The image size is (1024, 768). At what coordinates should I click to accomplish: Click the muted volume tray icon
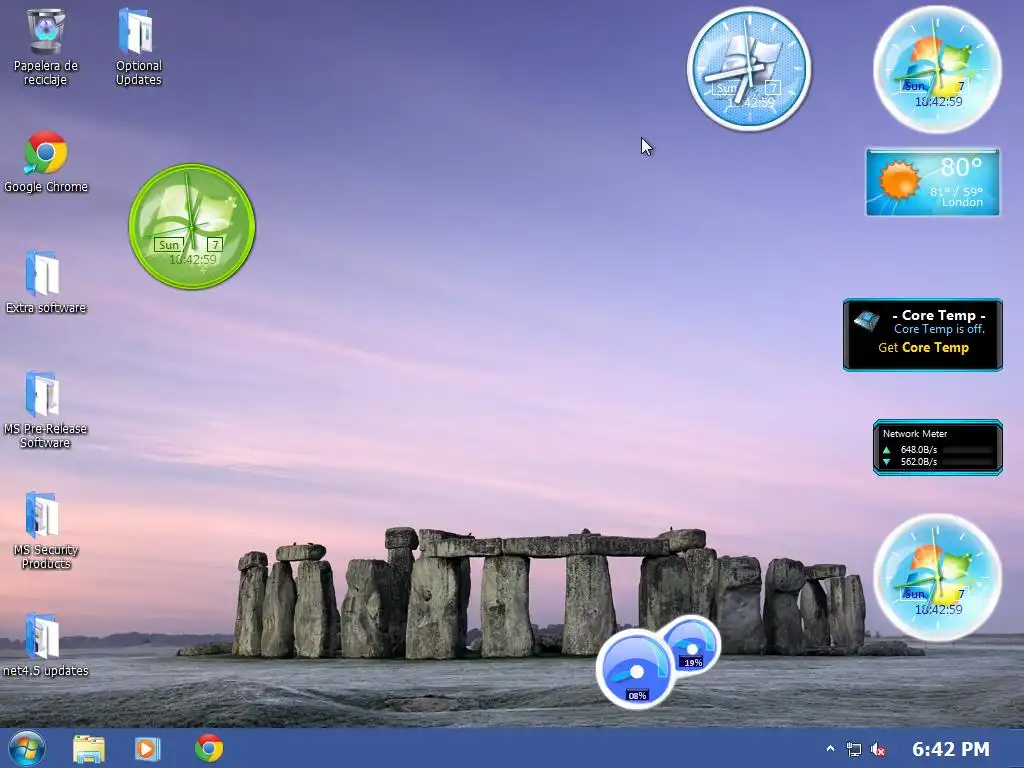(878, 749)
